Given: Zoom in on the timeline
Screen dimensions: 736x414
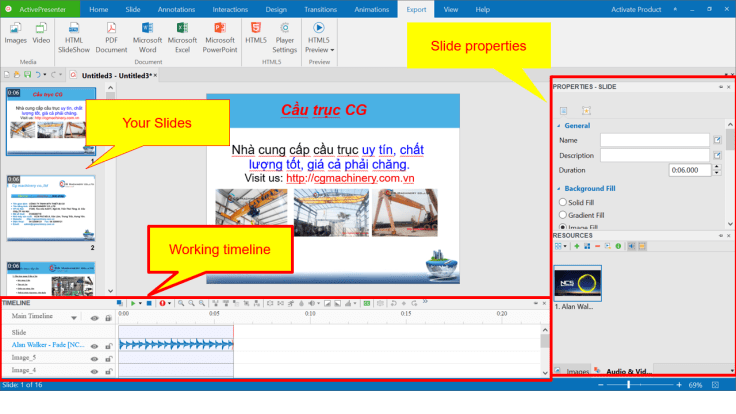Looking at the screenshot, I should click(181, 303).
